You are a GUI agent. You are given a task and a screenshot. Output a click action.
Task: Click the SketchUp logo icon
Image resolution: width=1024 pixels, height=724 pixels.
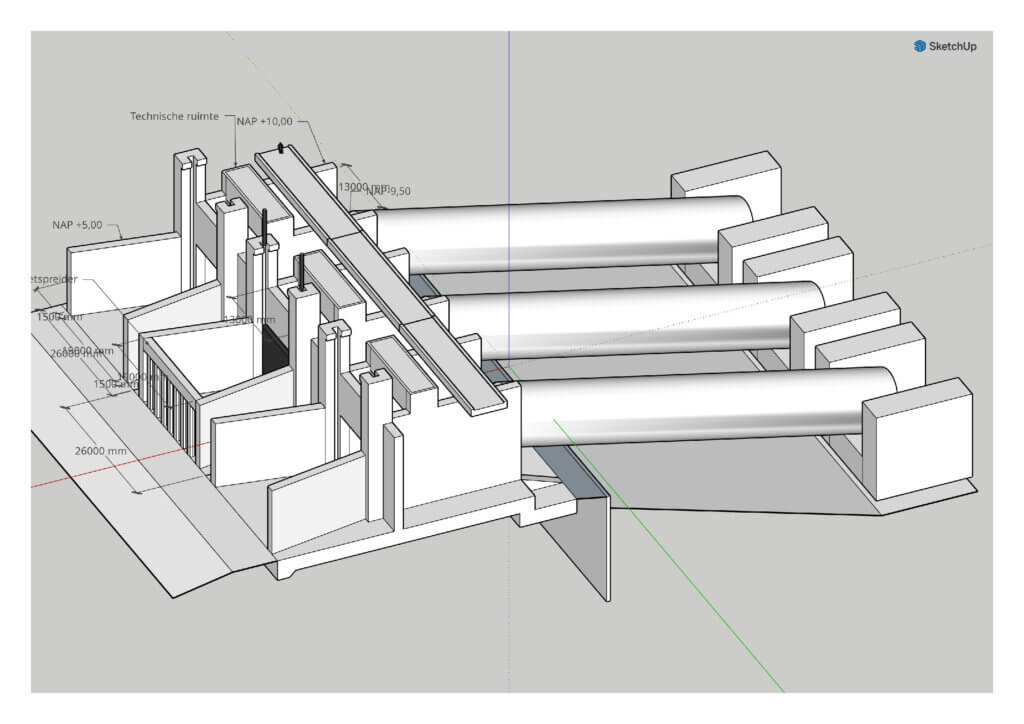tap(919, 46)
